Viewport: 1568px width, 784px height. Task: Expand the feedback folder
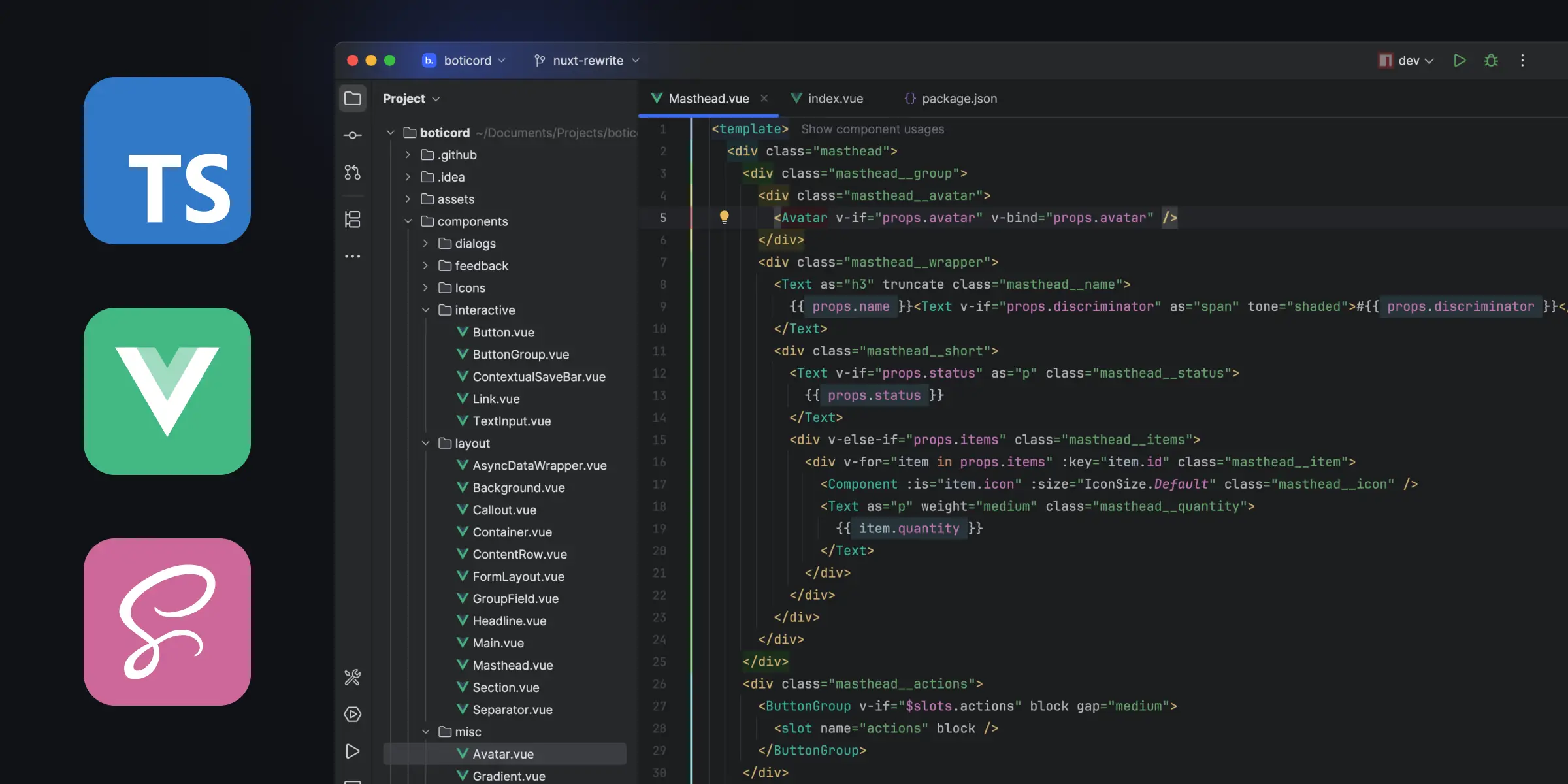[x=425, y=266]
